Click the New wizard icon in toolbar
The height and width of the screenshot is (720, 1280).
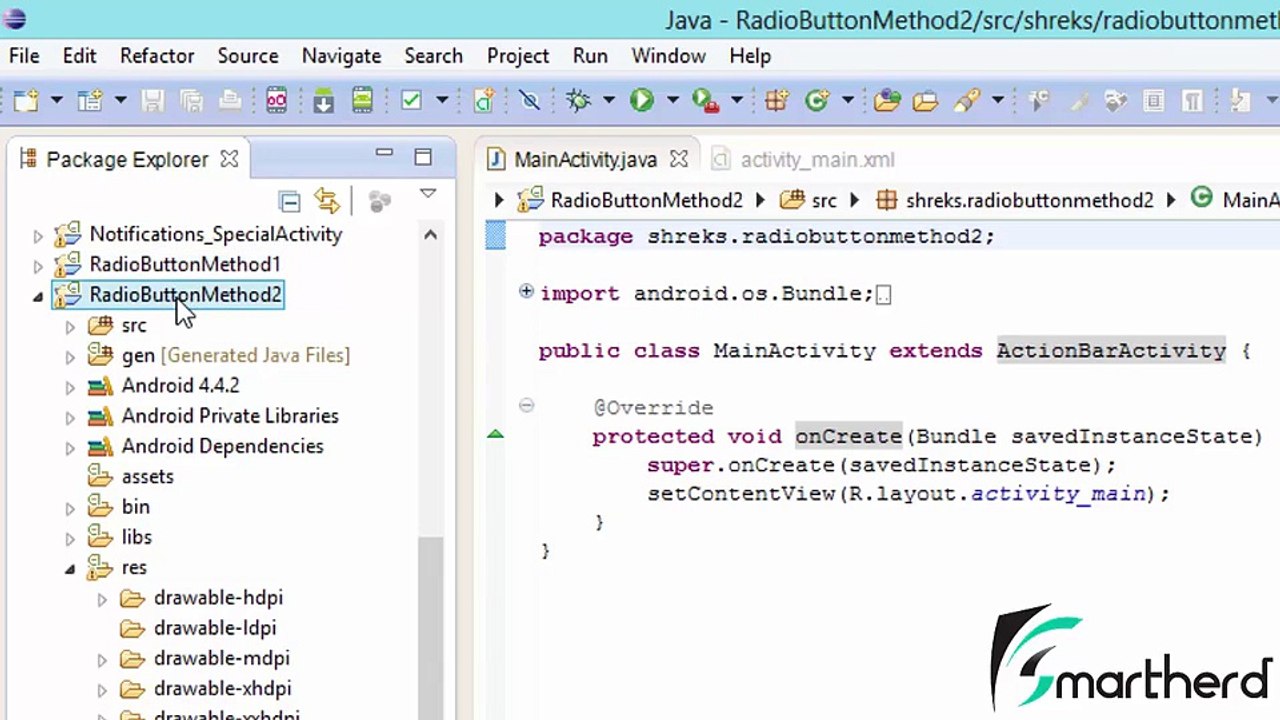pos(26,100)
